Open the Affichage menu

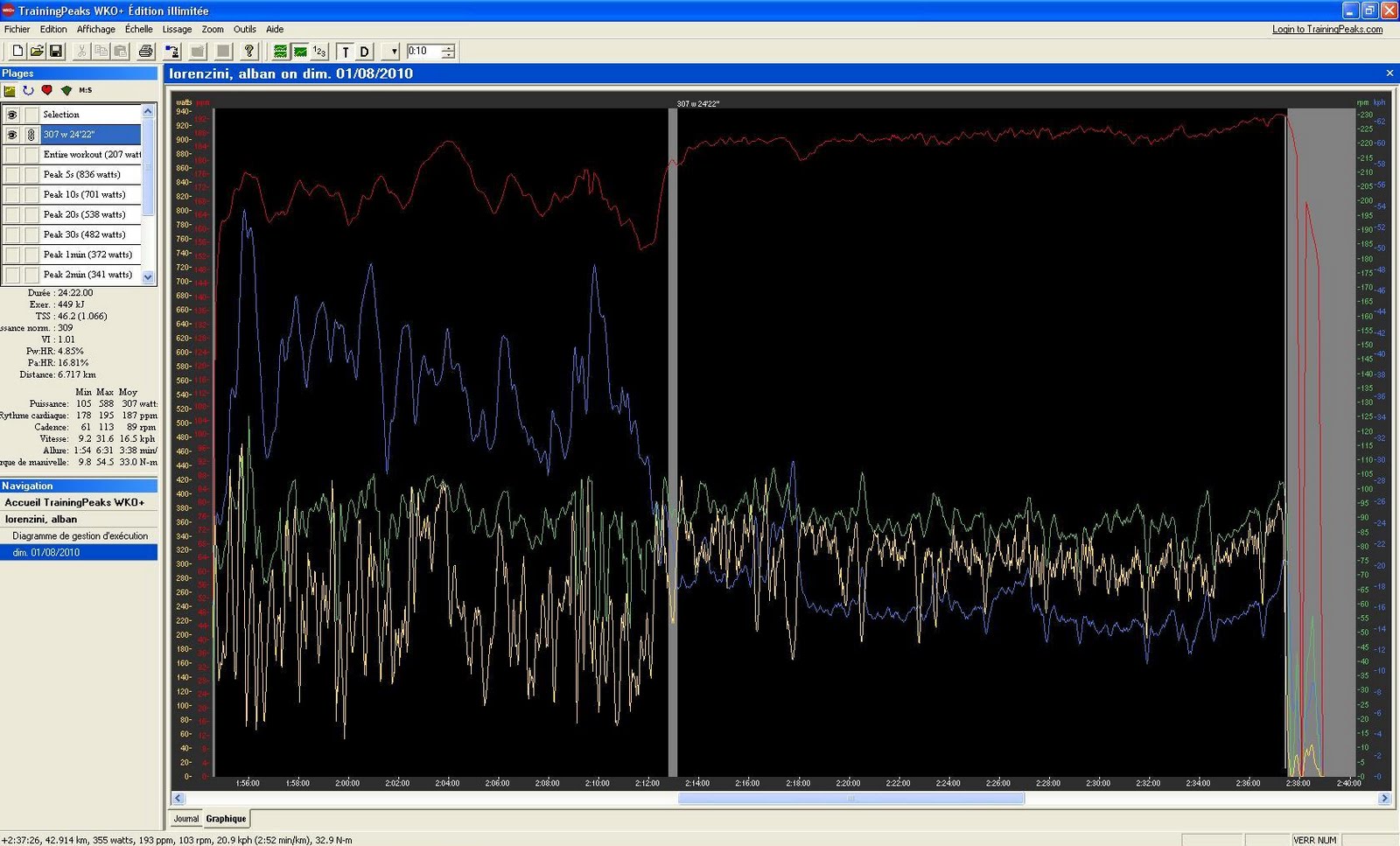click(x=95, y=29)
